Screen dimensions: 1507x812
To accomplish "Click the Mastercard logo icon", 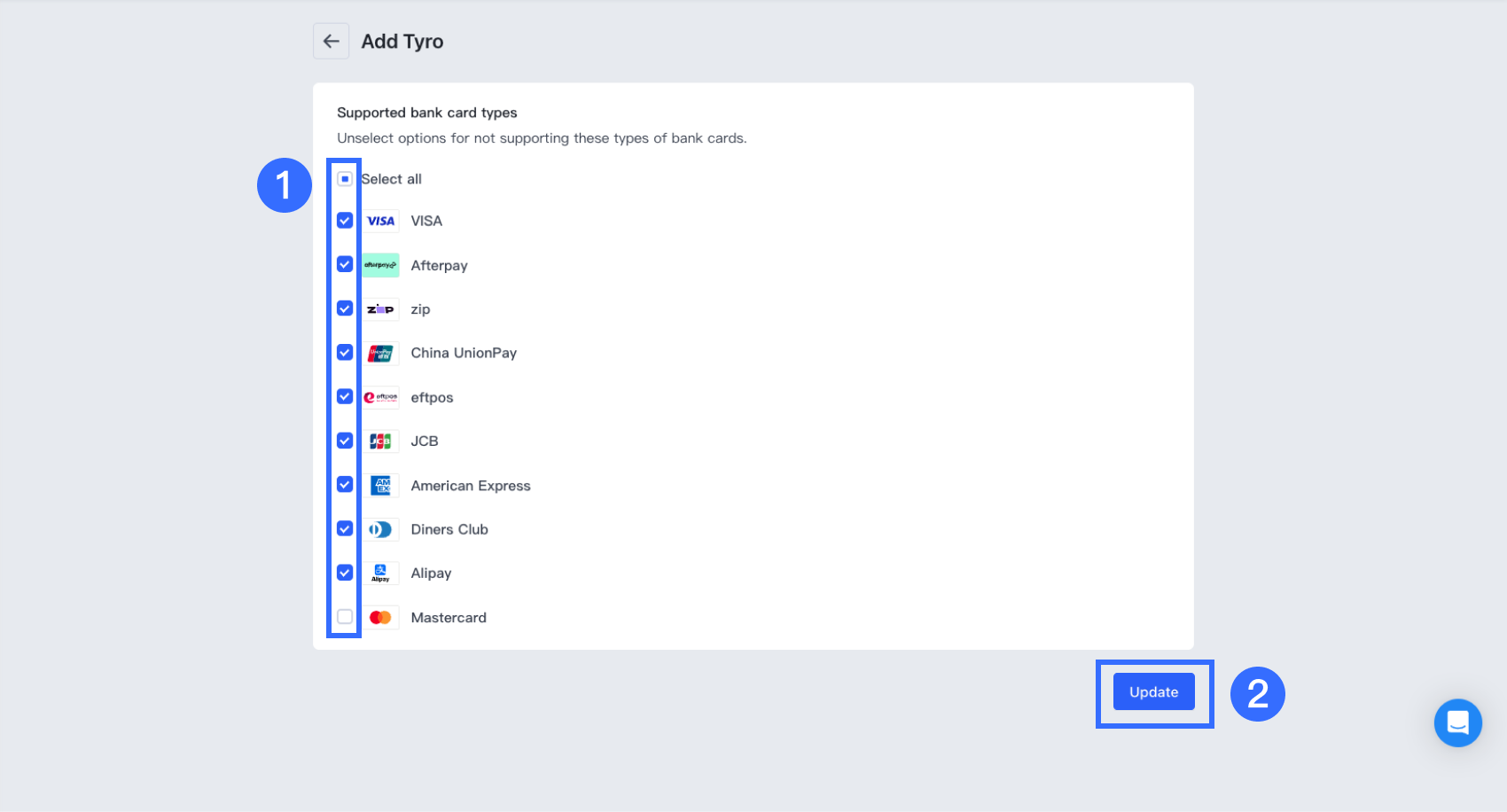I will pyautogui.click(x=381, y=617).
